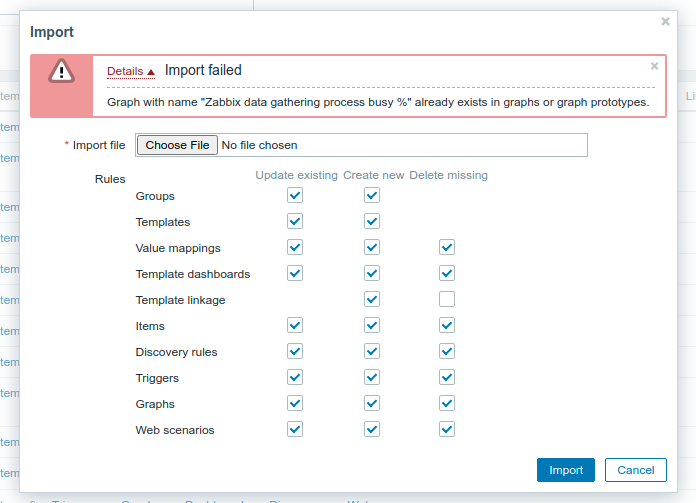696x503 pixels.
Task: Click the 'Web scenarios' rule label
Action: tap(175, 430)
